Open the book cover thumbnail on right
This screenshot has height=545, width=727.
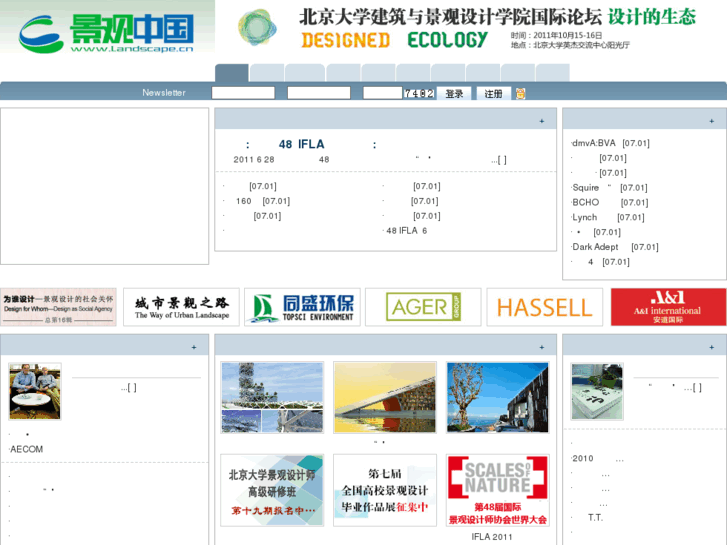coord(597,391)
